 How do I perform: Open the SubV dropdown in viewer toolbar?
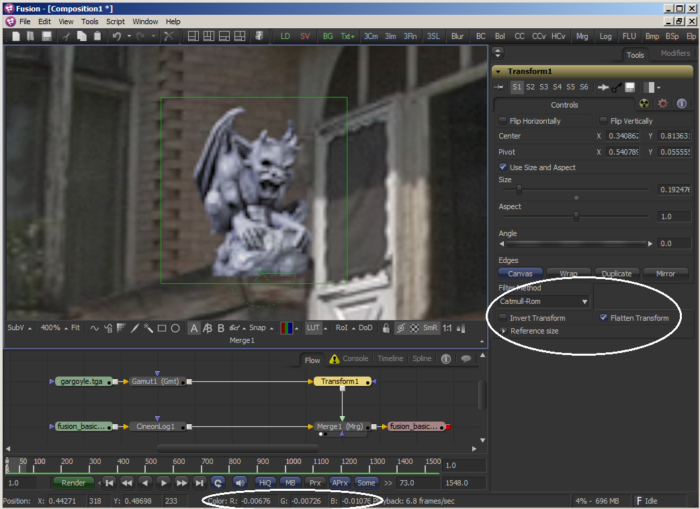(19, 328)
